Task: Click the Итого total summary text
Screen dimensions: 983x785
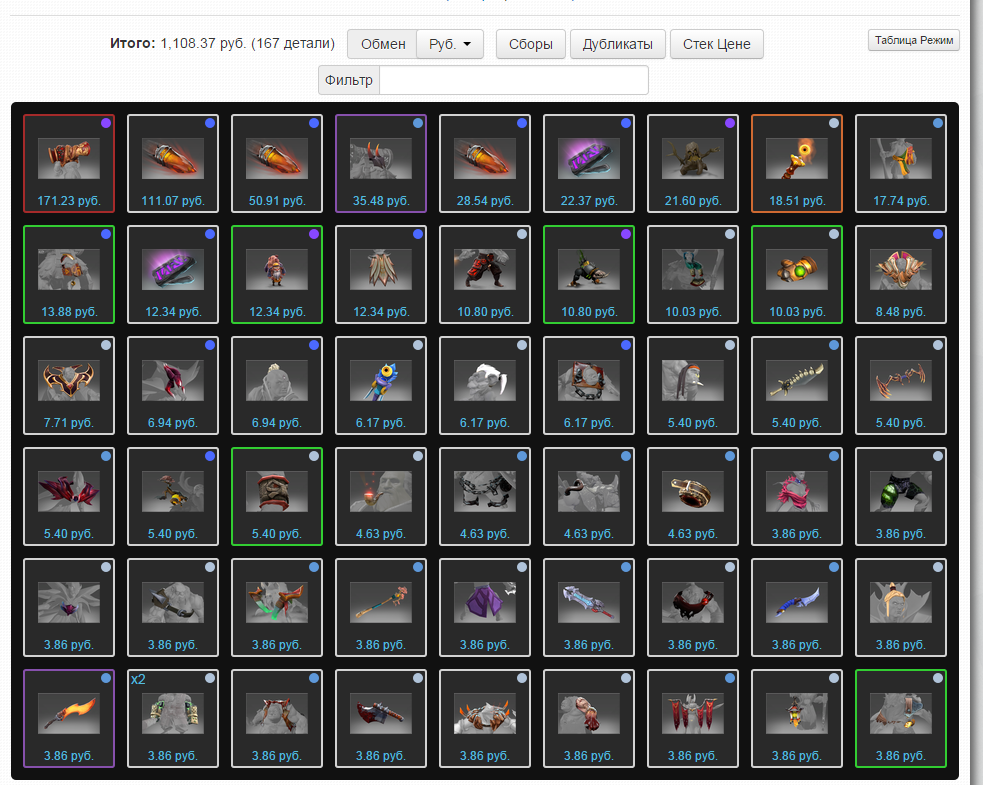Action: pos(223,43)
